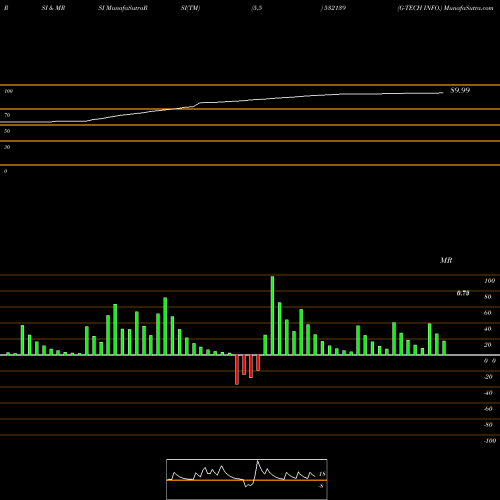Click the RSI value 89.99 label
Image resolution: width=500 pixels, height=500 pixels.
pos(460,90)
